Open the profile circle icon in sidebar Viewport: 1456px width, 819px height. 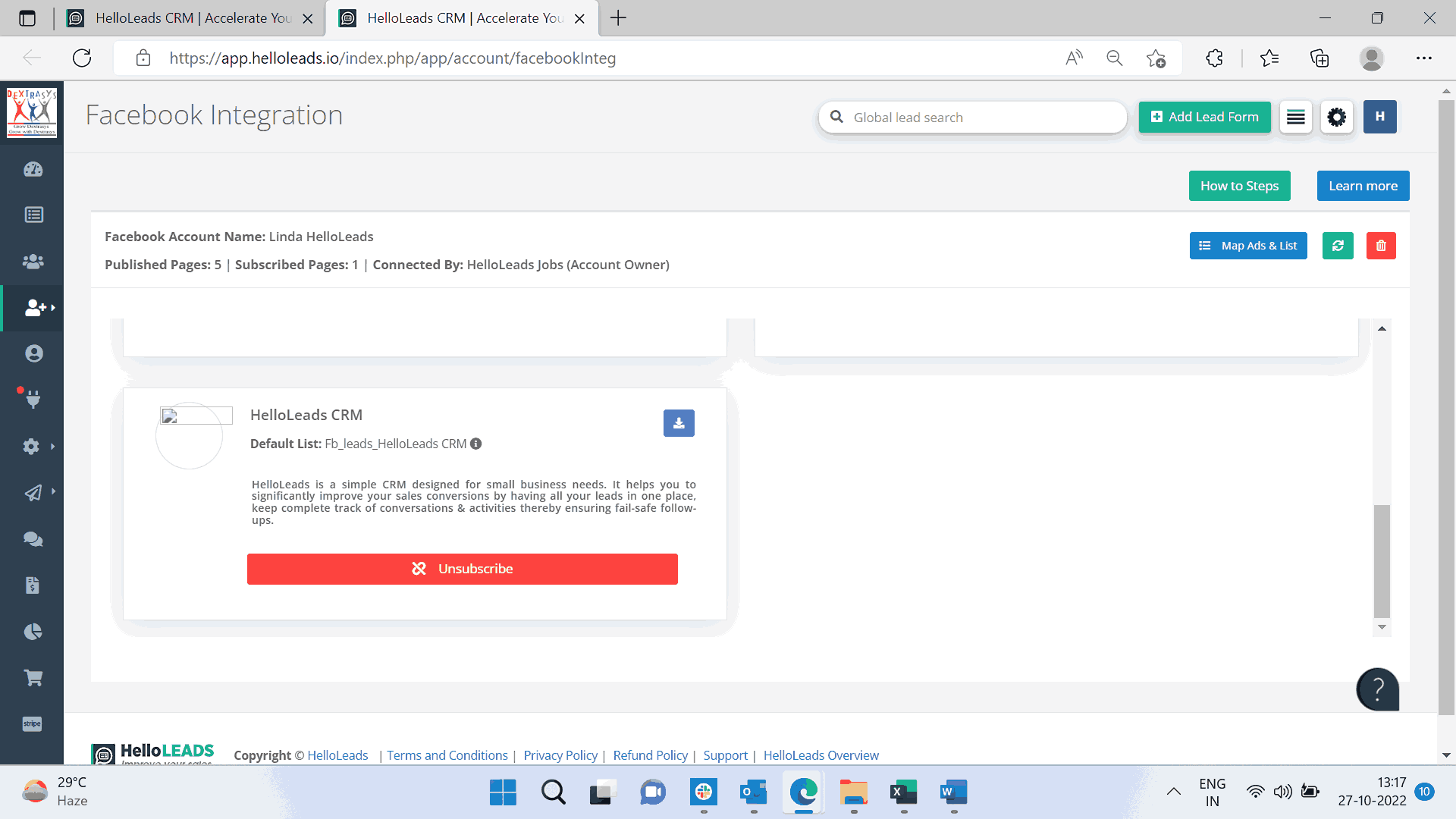pyautogui.click(x=33, y=353)
